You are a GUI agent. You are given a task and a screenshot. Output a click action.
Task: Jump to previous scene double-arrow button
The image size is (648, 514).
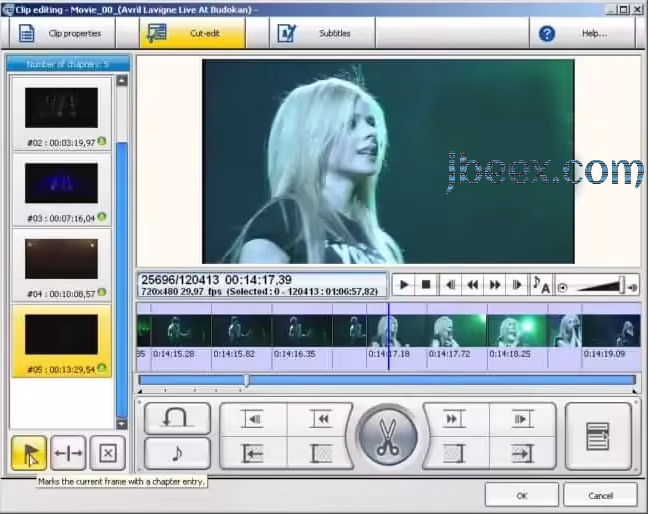coord(320,419)
